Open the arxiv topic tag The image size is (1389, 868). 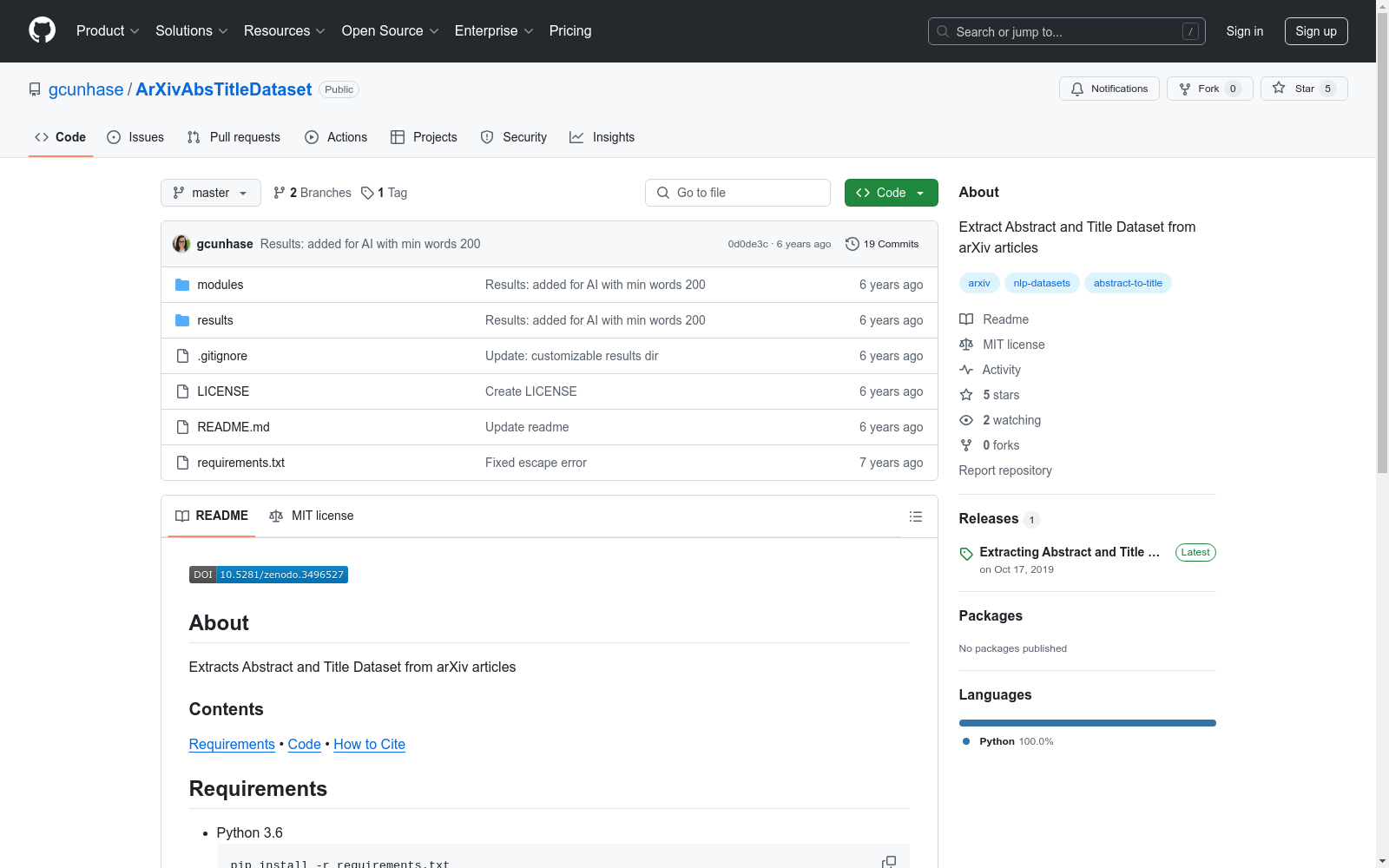[979, 283]
